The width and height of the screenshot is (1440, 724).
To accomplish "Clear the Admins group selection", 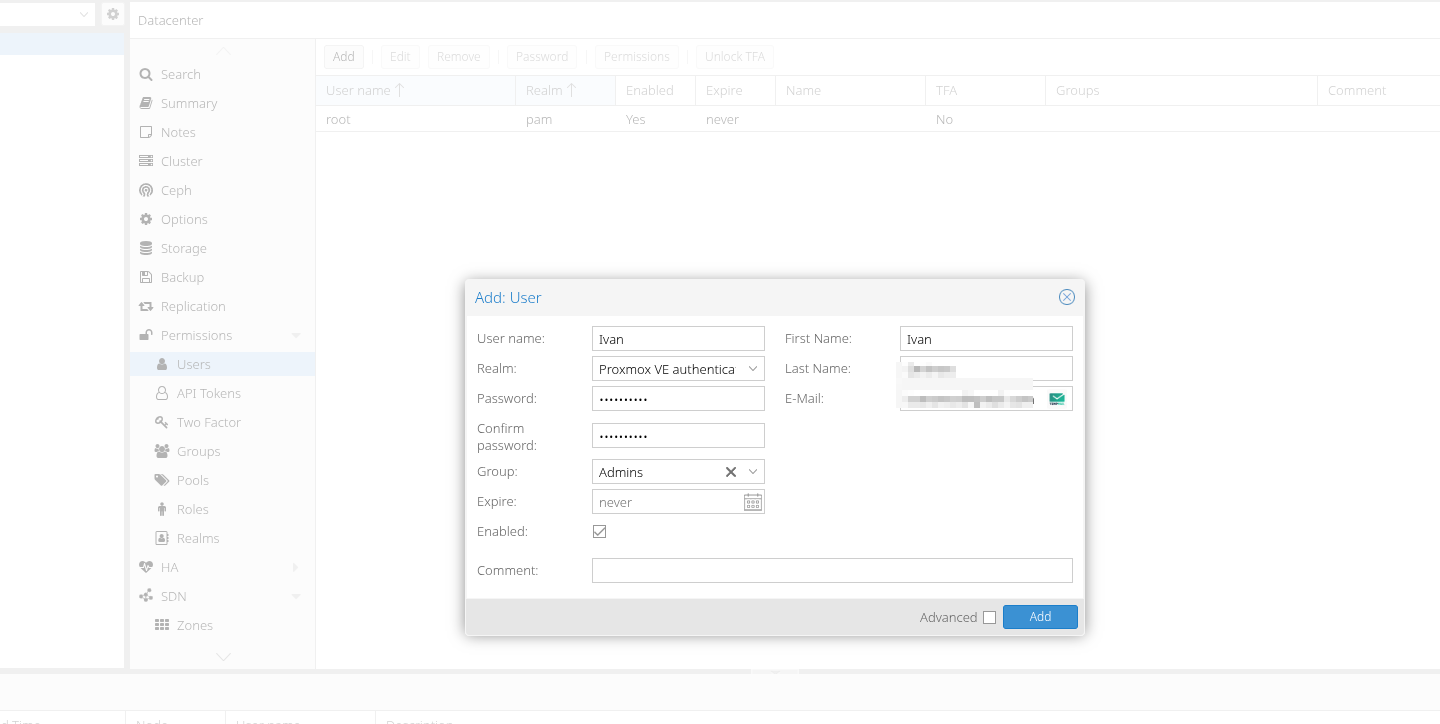I will pos(731,472).
